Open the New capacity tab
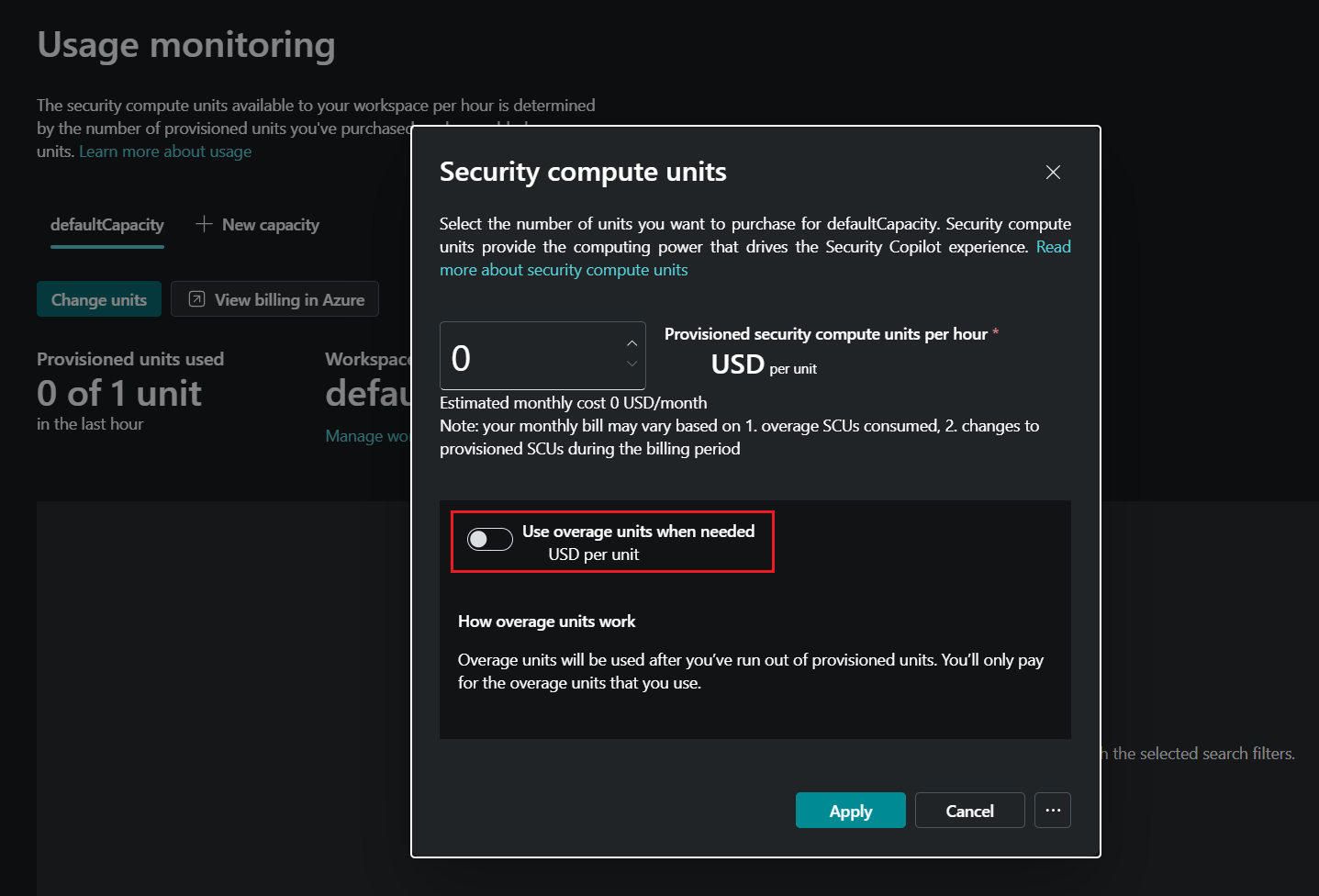This screenshot has height=896, width=1319. coord(270,223)
